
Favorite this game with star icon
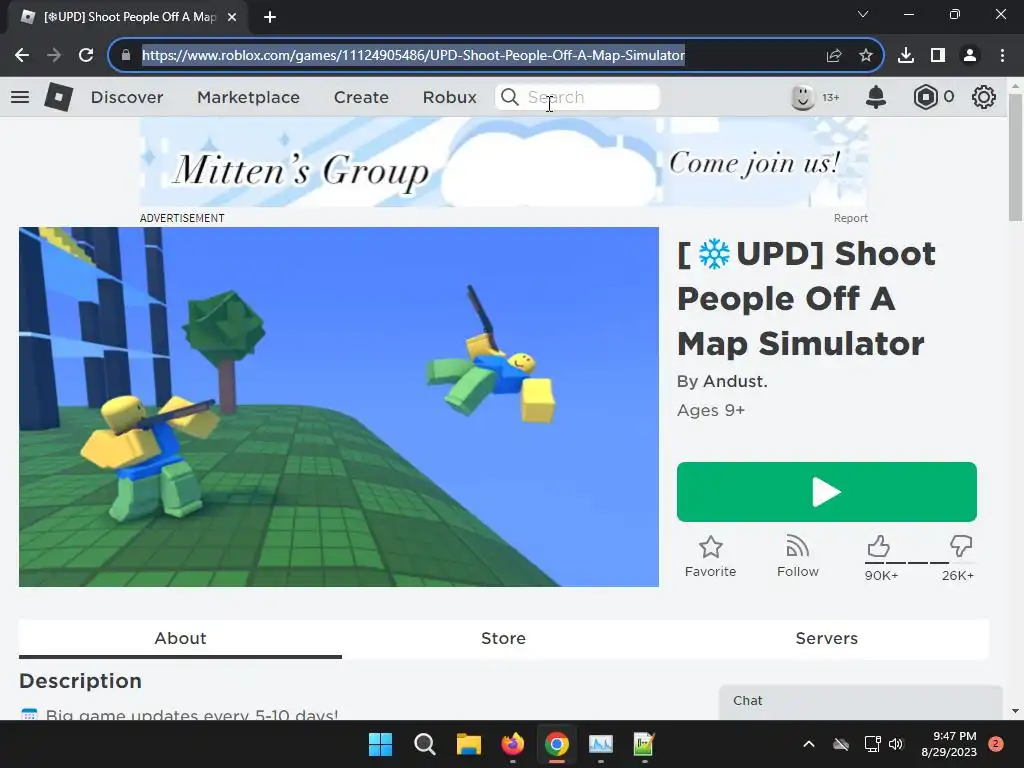711,556
